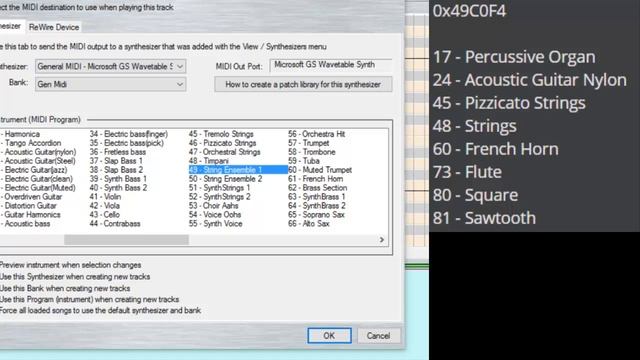Select 62 - Brass Section
The height and width of the screenshot is (360, 640).
pyautogui.click(x=318, y=188)
